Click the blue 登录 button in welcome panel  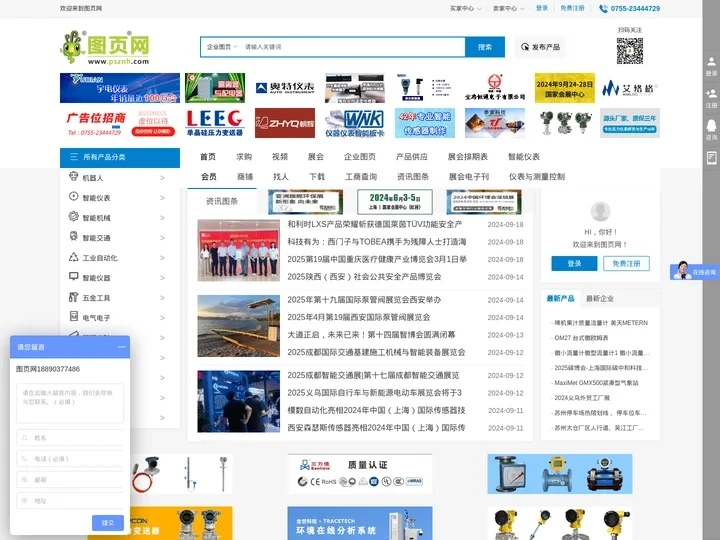pos(574,264)
